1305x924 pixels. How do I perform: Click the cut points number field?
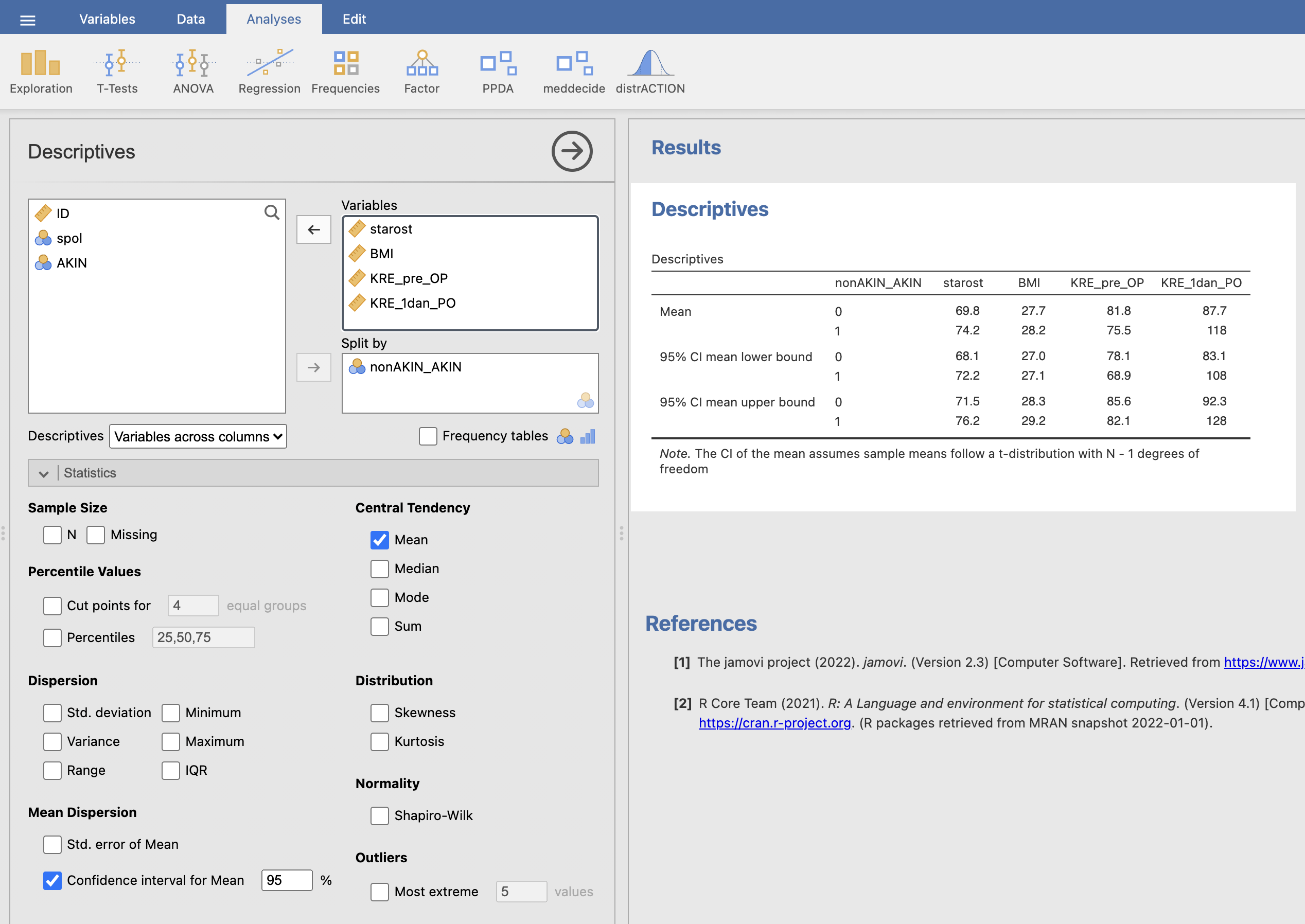coord(193,606)
